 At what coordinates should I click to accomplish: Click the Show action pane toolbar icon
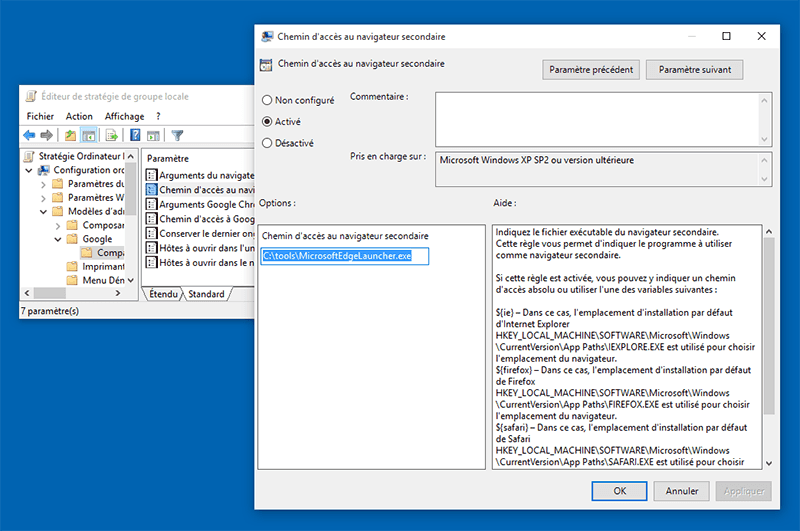point(153,135)
